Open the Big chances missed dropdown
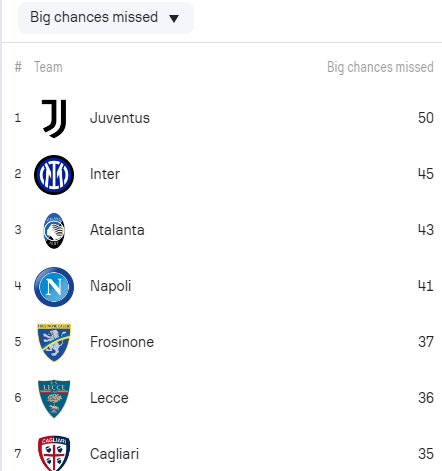 [106, 18]
